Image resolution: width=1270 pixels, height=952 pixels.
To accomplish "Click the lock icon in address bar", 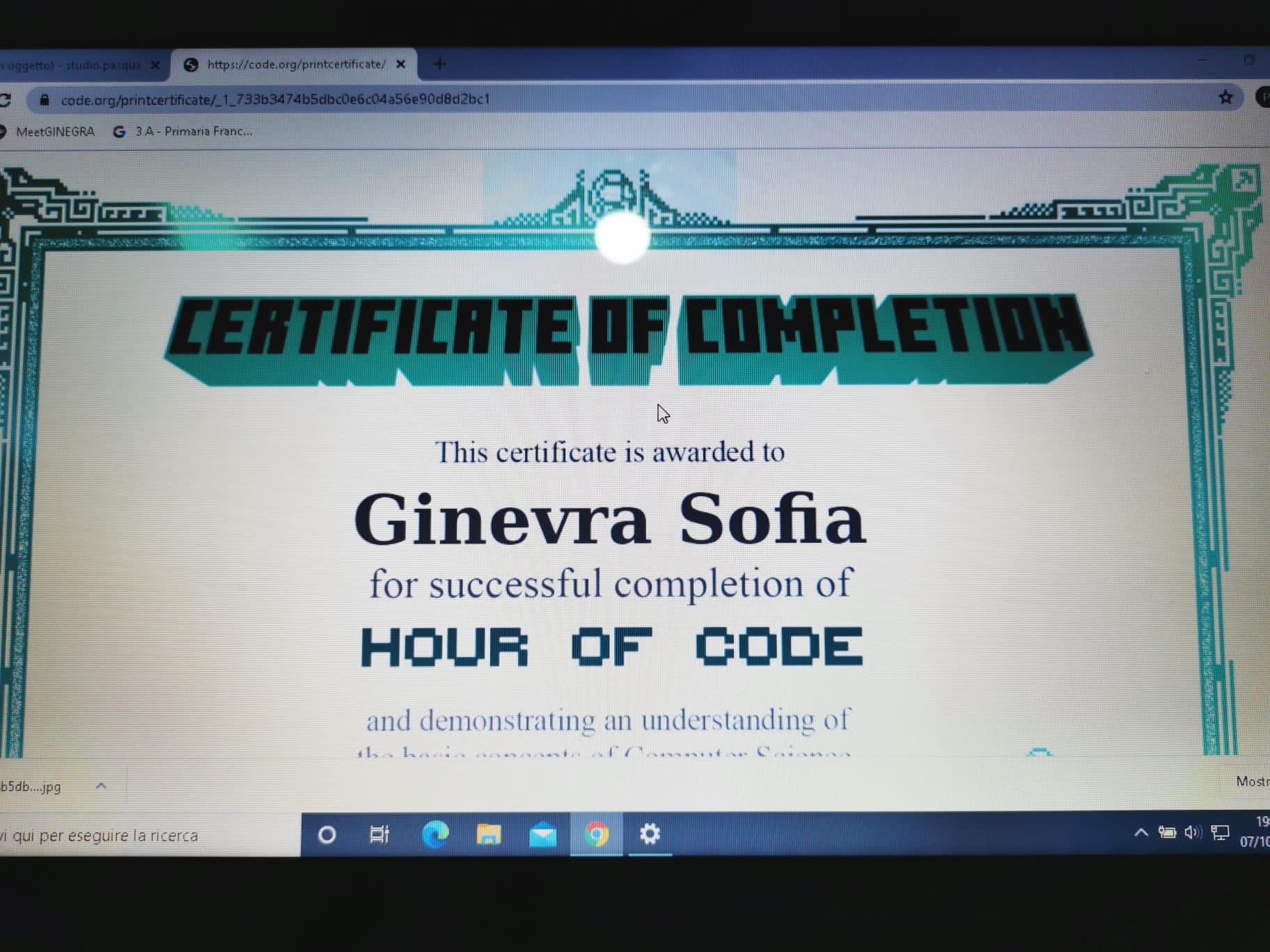I will 45,100.
